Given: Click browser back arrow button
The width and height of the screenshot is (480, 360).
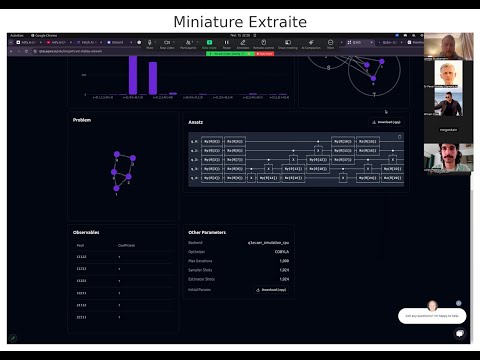Looking at the screenshot, I should pos(11,51).
